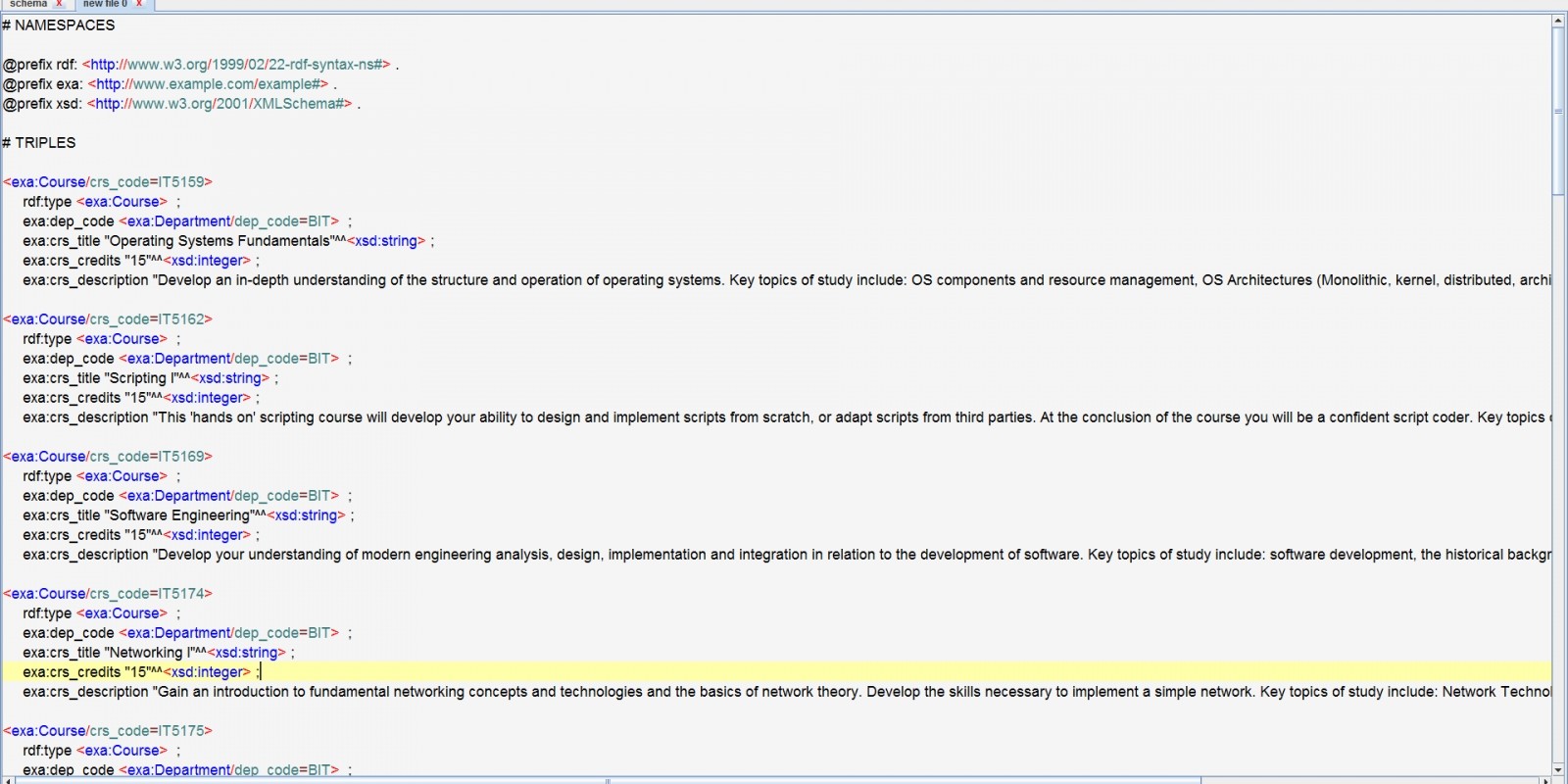Click the horizontal scrollbar right arrow
The height and width of the screenshot is (784, 1568).
click(1545, 780)
